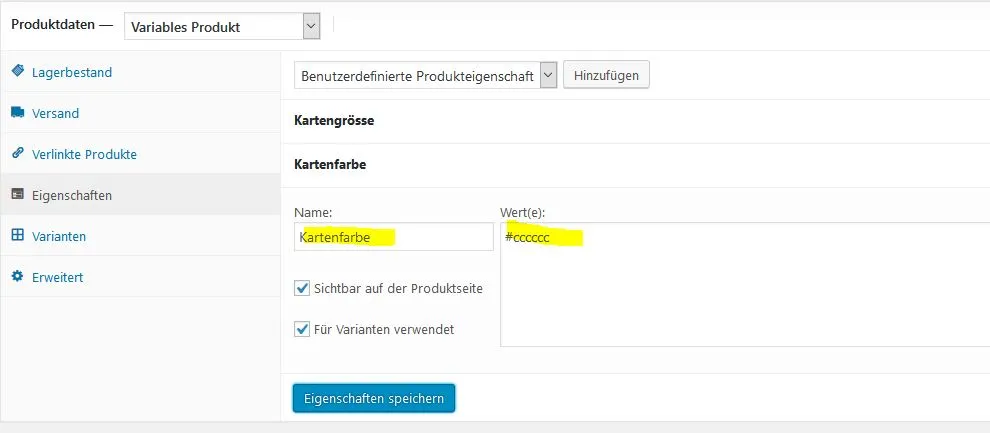Click the Wert(e) textarea with #cccccc
This screenshot has width=990, height=433.
pyautogui.click(x=745, y=284)
